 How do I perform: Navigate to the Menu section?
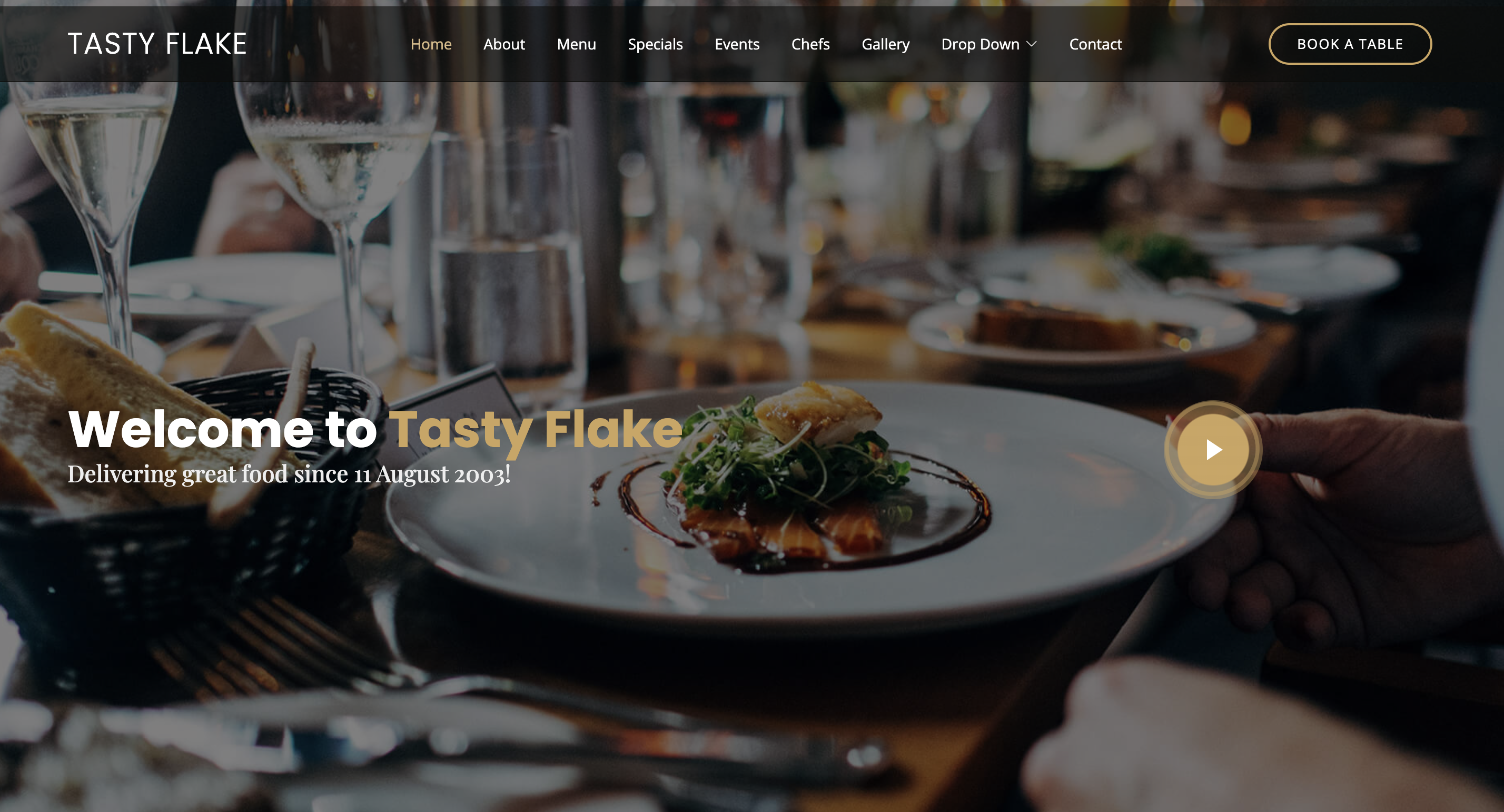click(x=576, y=44)
